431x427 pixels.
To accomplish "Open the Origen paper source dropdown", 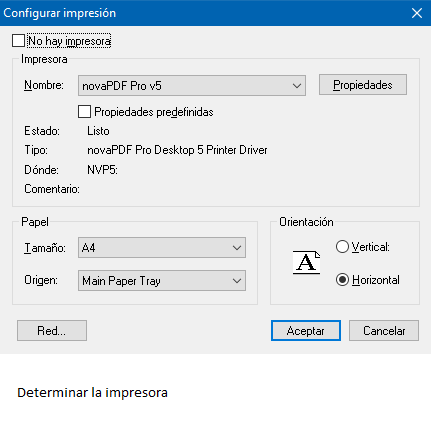I will 162,281.
